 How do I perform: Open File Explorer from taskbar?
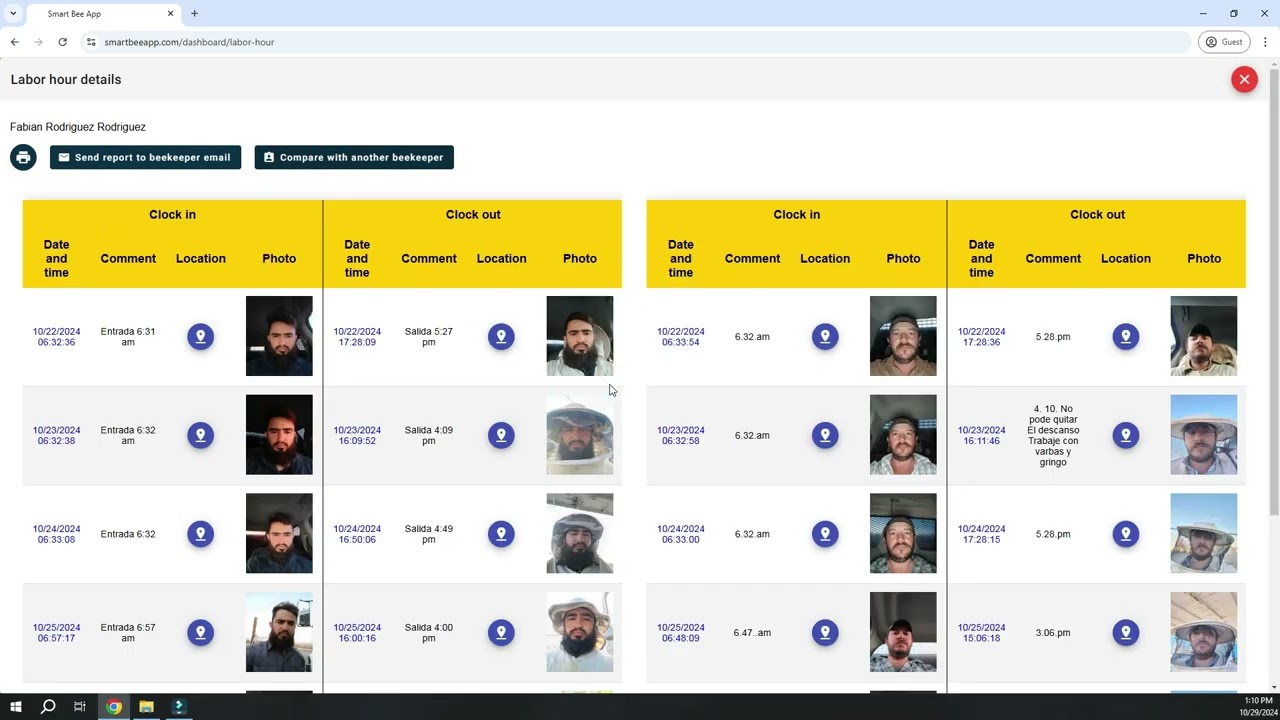(146, 707)
